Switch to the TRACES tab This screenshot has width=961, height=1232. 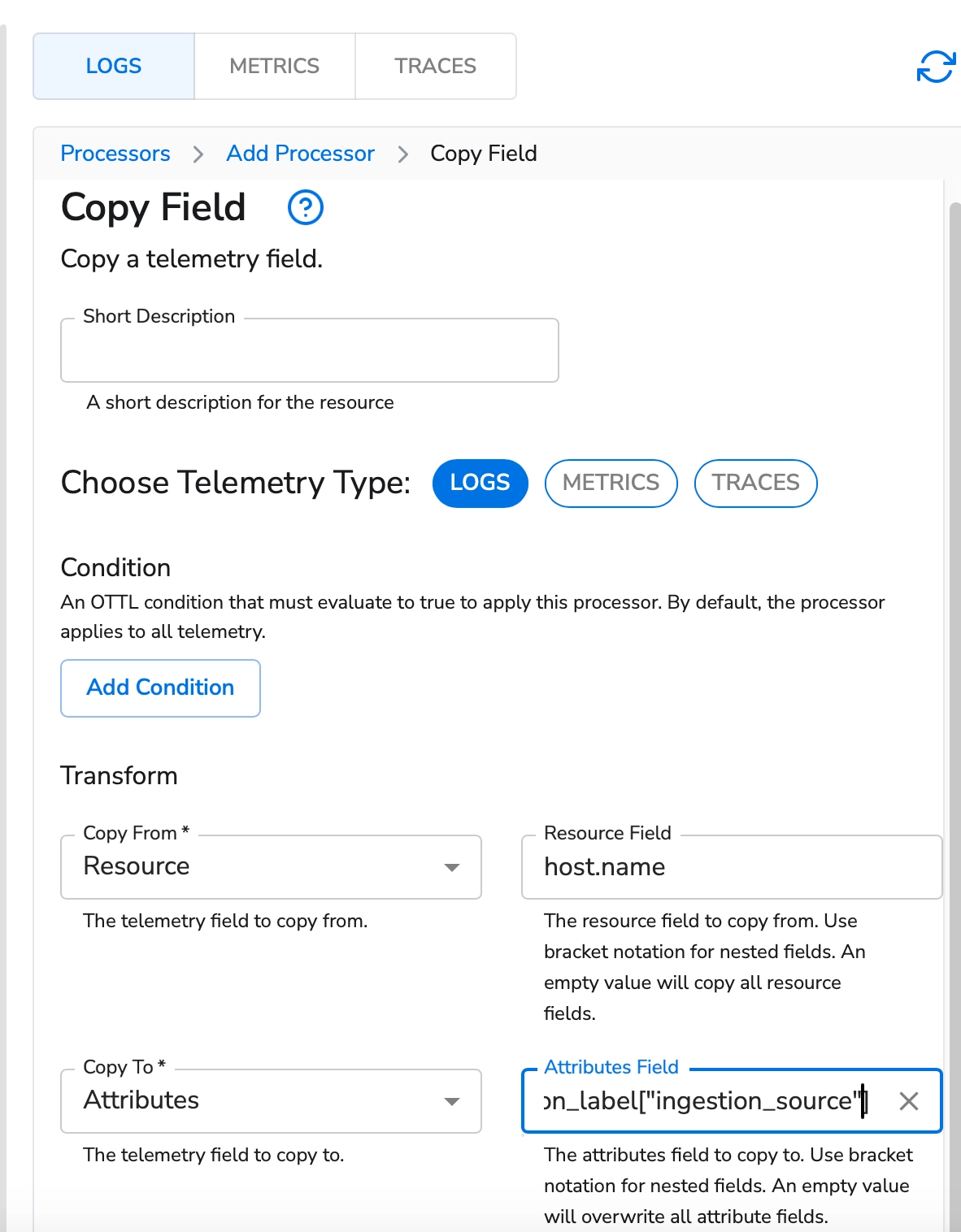[435, 66]
